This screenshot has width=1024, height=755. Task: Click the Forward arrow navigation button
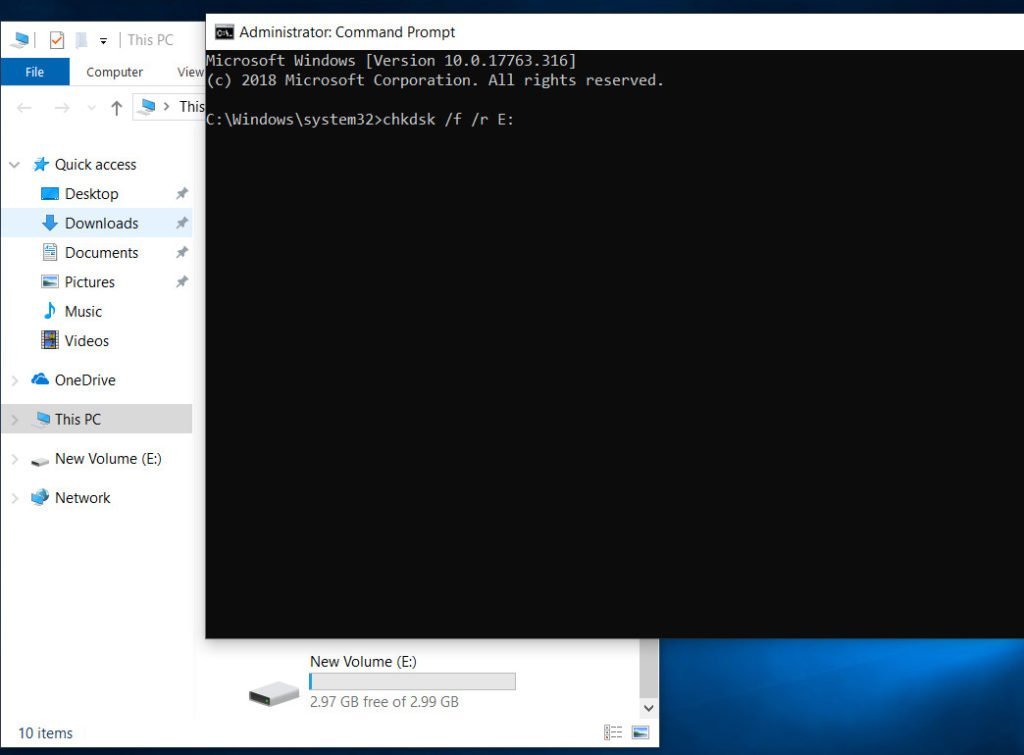pos(61,107)
